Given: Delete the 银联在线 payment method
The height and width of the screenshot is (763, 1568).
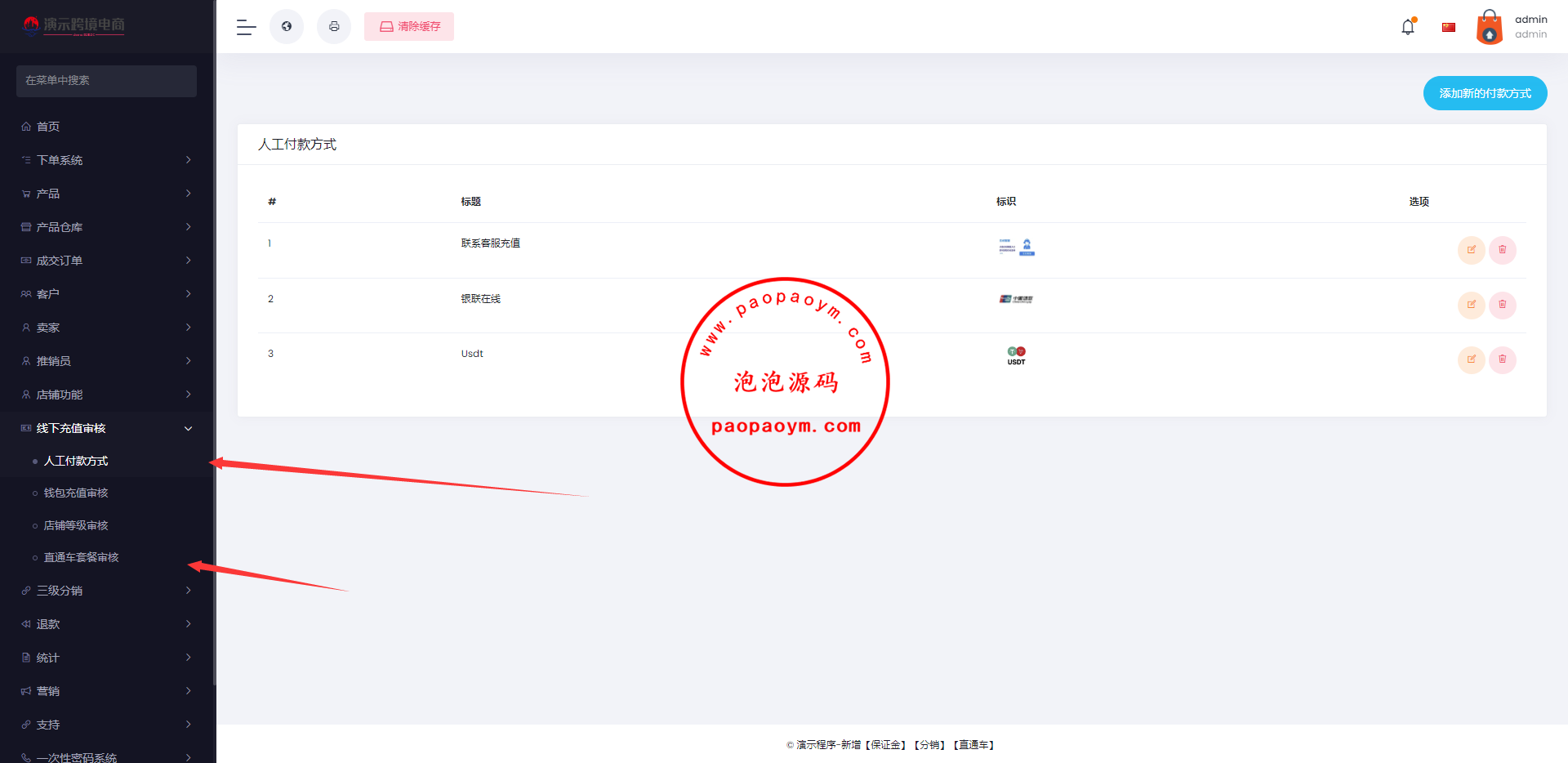Looking at the screenshot, I should click(x=1502, y=306).
